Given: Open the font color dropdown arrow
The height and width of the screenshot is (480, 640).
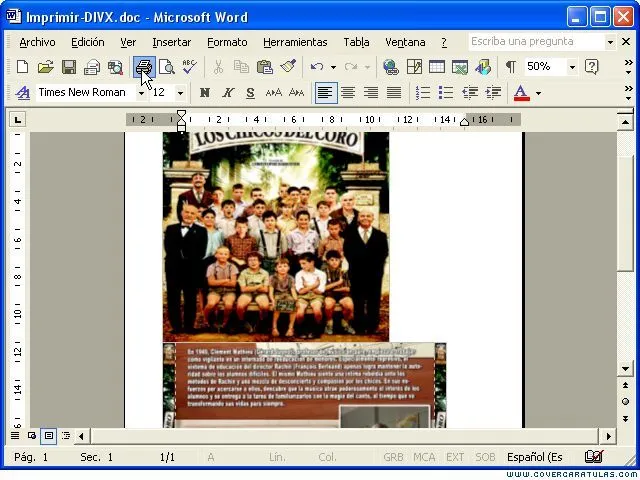Looking at the screenshot, I should (x=538, y=93).
